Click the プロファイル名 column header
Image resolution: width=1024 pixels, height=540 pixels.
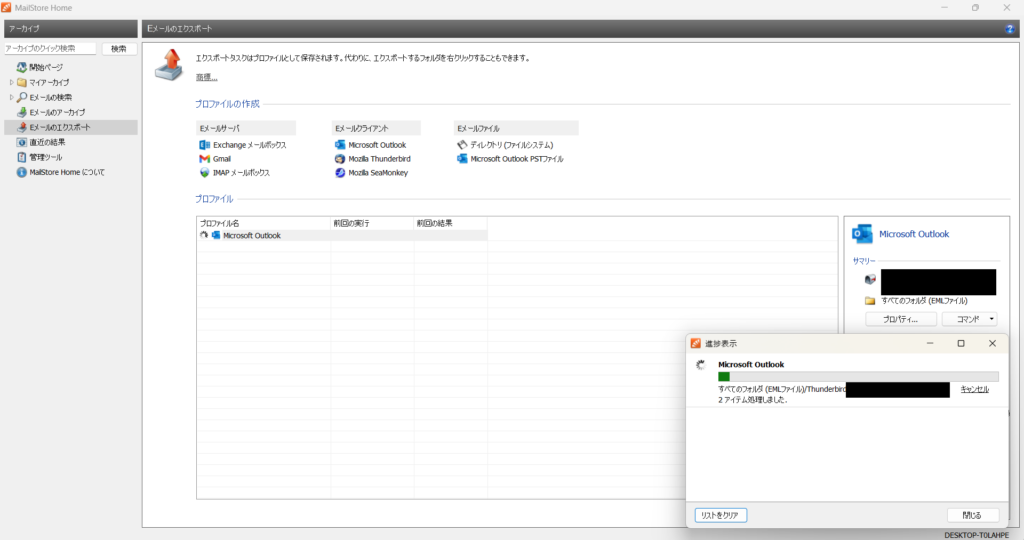[x=264, y=223]
